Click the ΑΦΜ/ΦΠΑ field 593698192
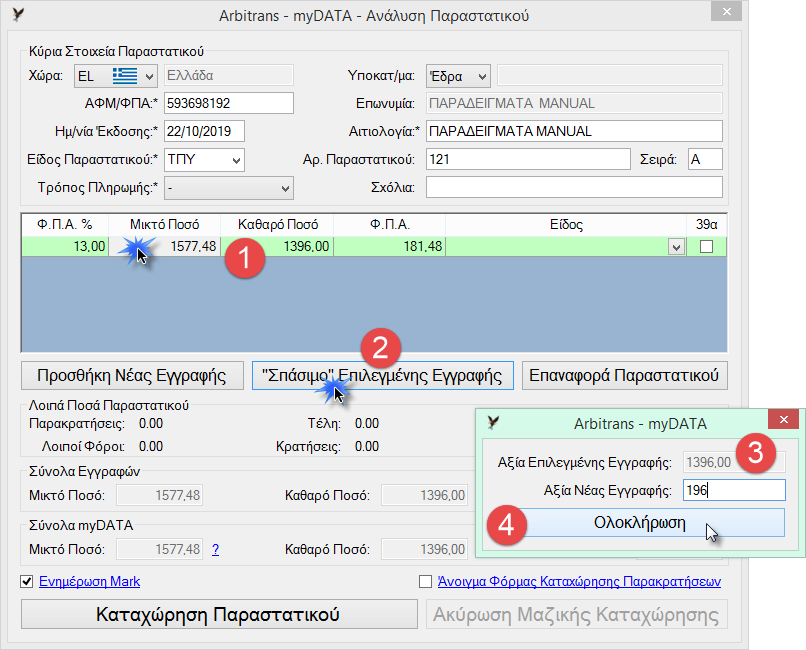The width and height of the screenshot is (806, 650). [x=229, y=103]
